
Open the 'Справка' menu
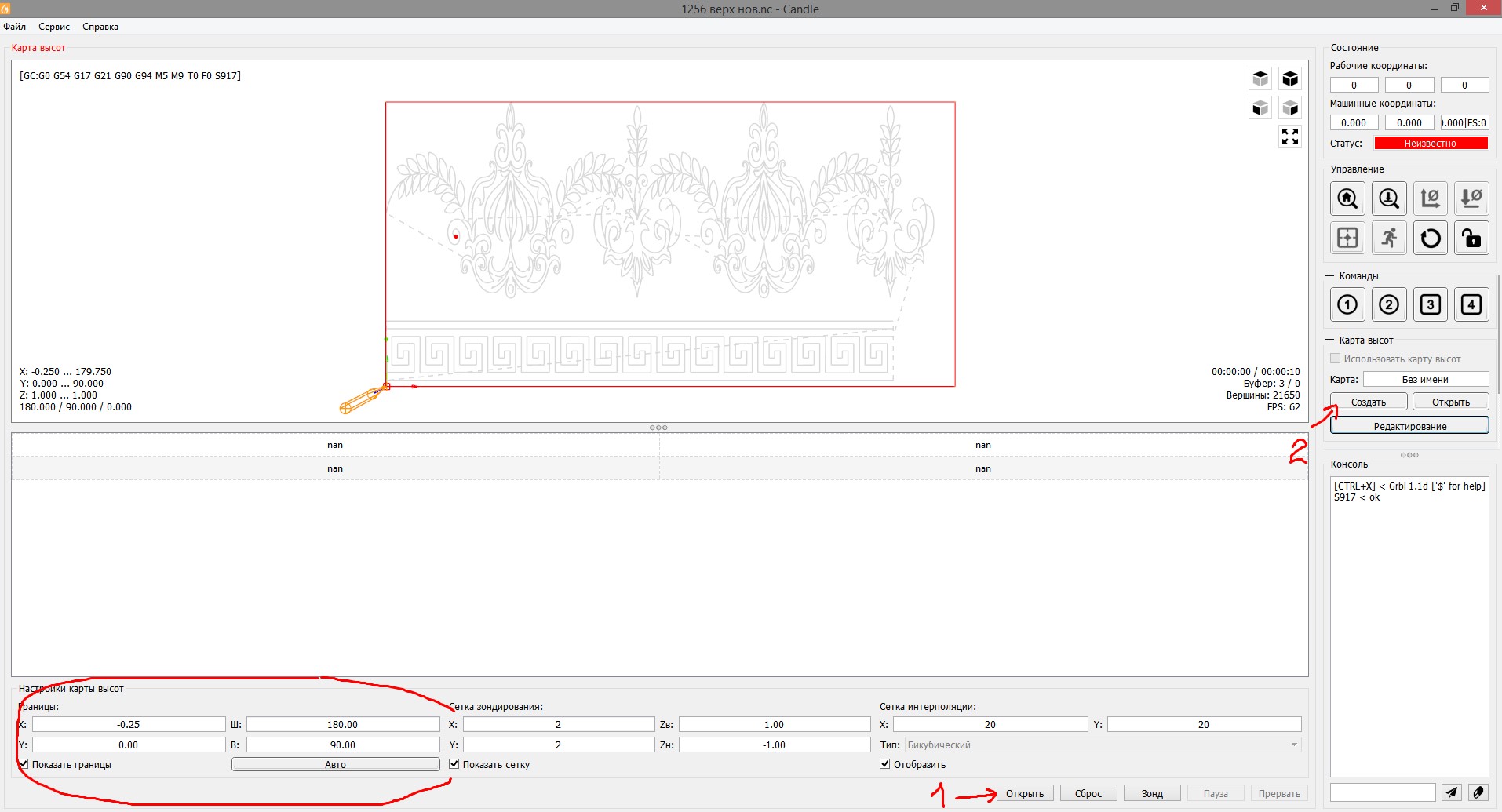click(100, 27)
